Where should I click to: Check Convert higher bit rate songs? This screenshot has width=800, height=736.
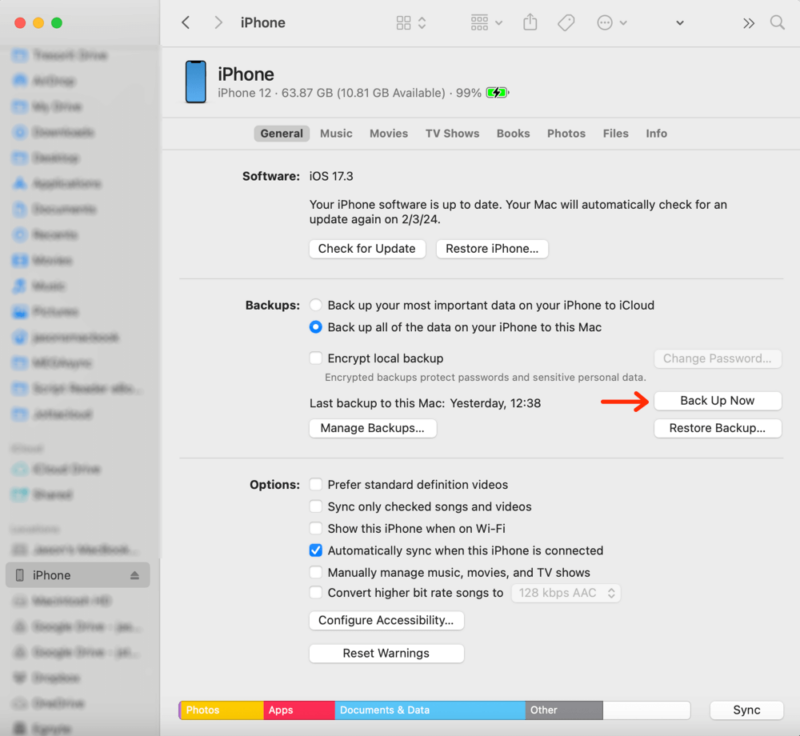coord(316,593)
